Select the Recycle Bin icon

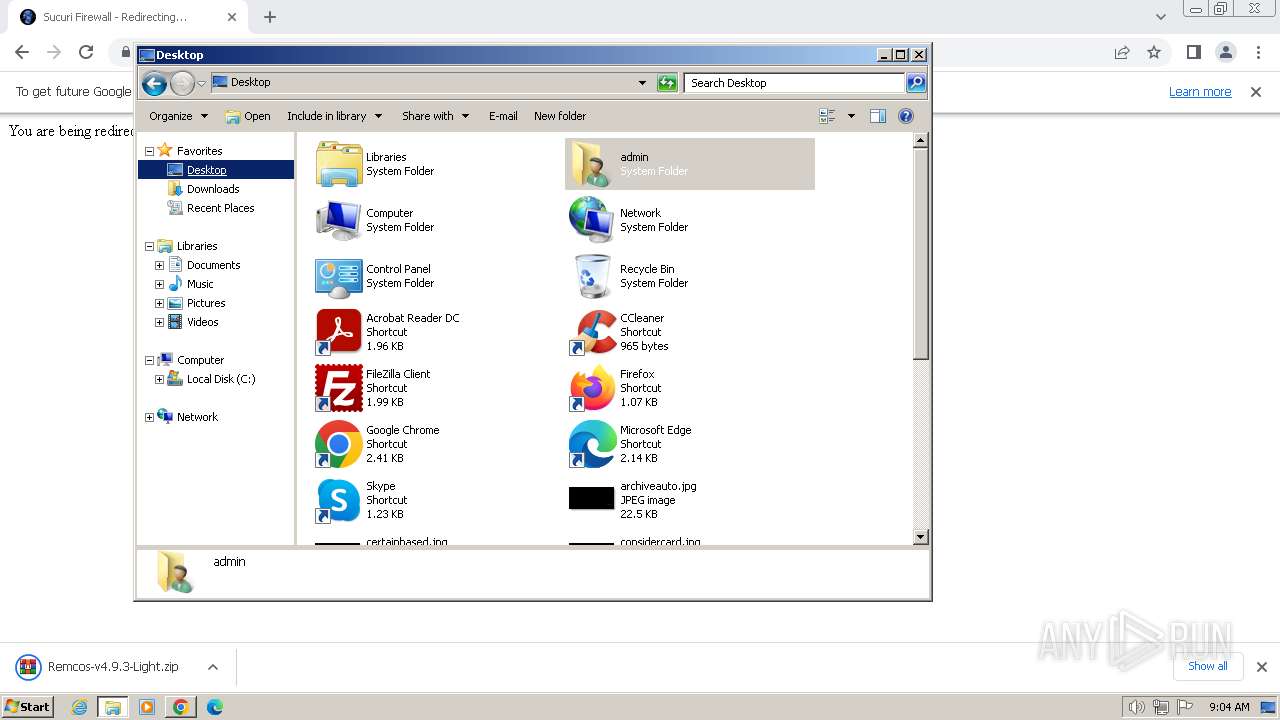[592, 276]
